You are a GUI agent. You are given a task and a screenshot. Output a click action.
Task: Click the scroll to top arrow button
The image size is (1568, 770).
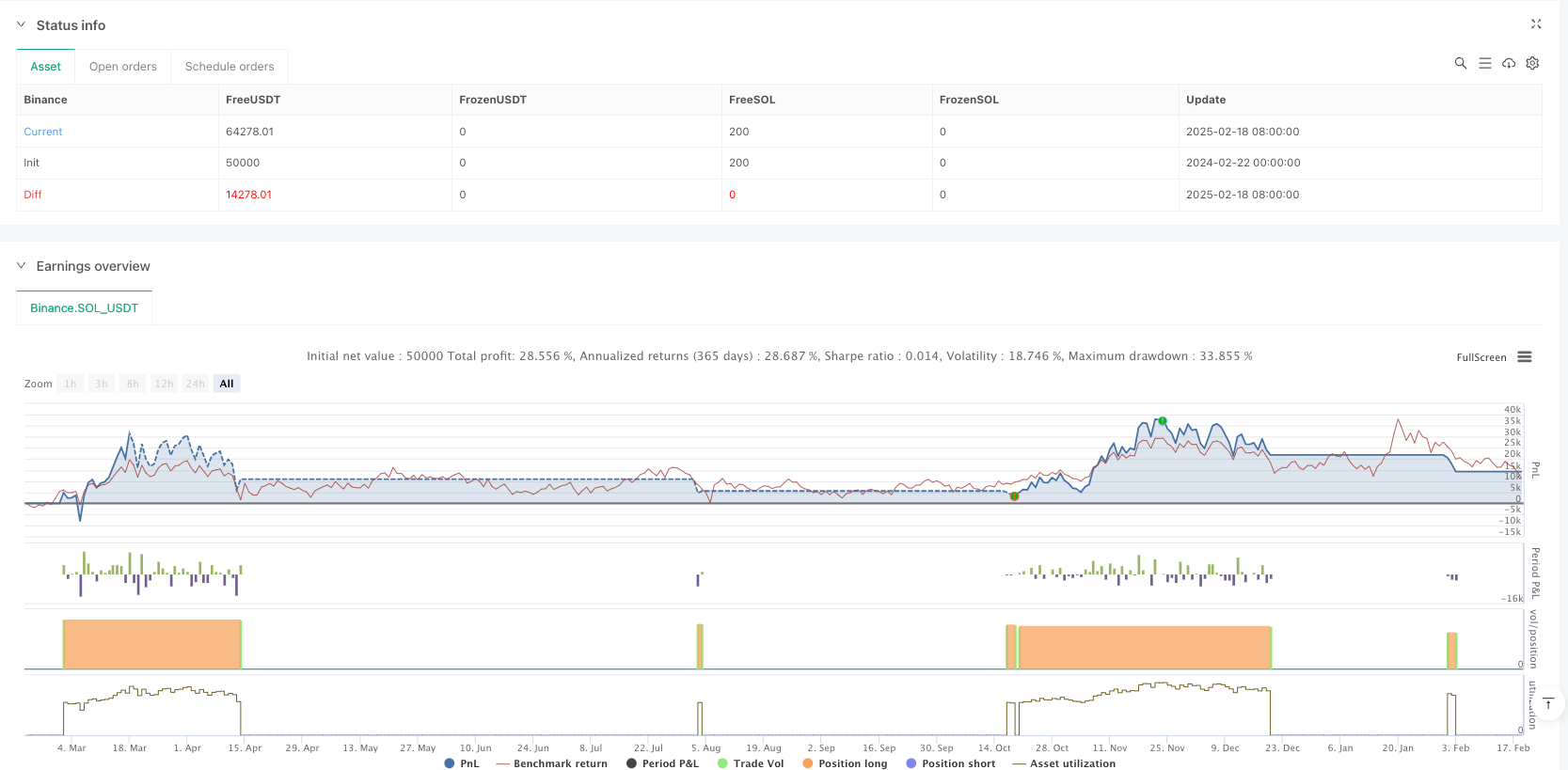click(x=1548, y=703)
